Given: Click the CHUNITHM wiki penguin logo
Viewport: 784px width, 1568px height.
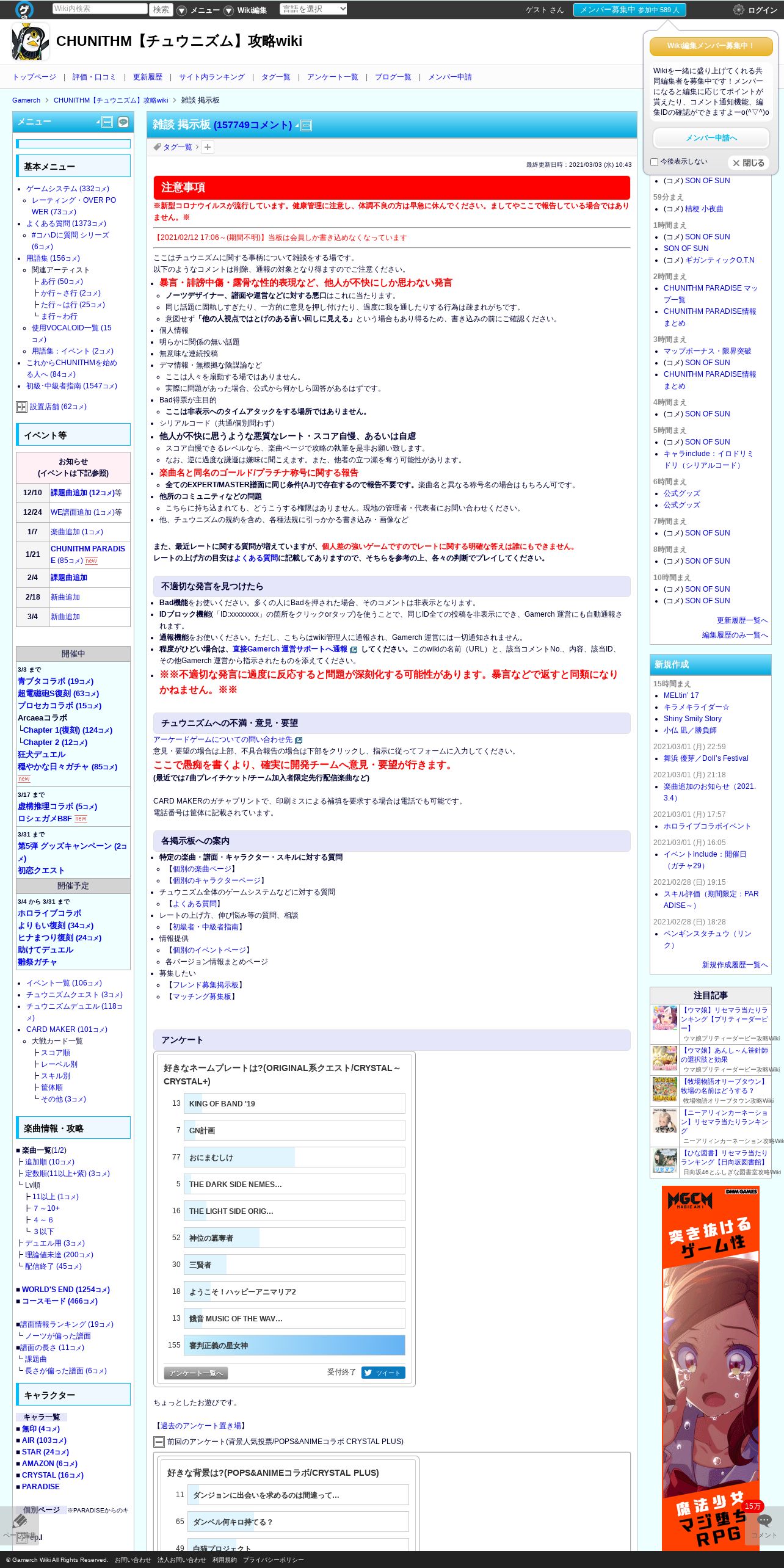Looking at the screenshot, I should click(31, 42).
